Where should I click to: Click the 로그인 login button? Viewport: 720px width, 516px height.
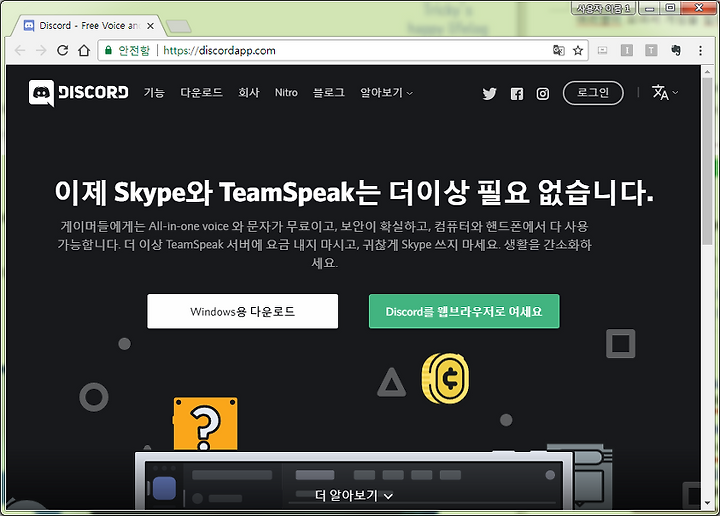point(593,93)
